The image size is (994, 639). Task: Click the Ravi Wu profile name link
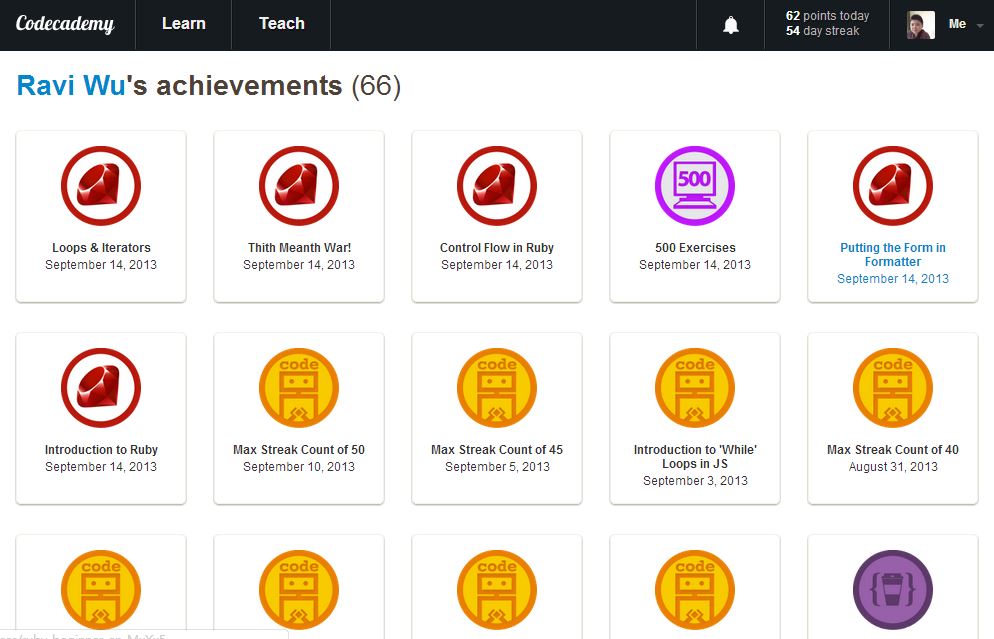(71, 86)
